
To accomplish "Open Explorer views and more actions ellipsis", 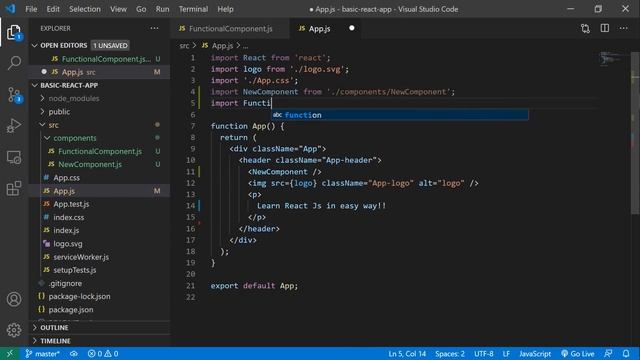I will (x=154, y=28).
